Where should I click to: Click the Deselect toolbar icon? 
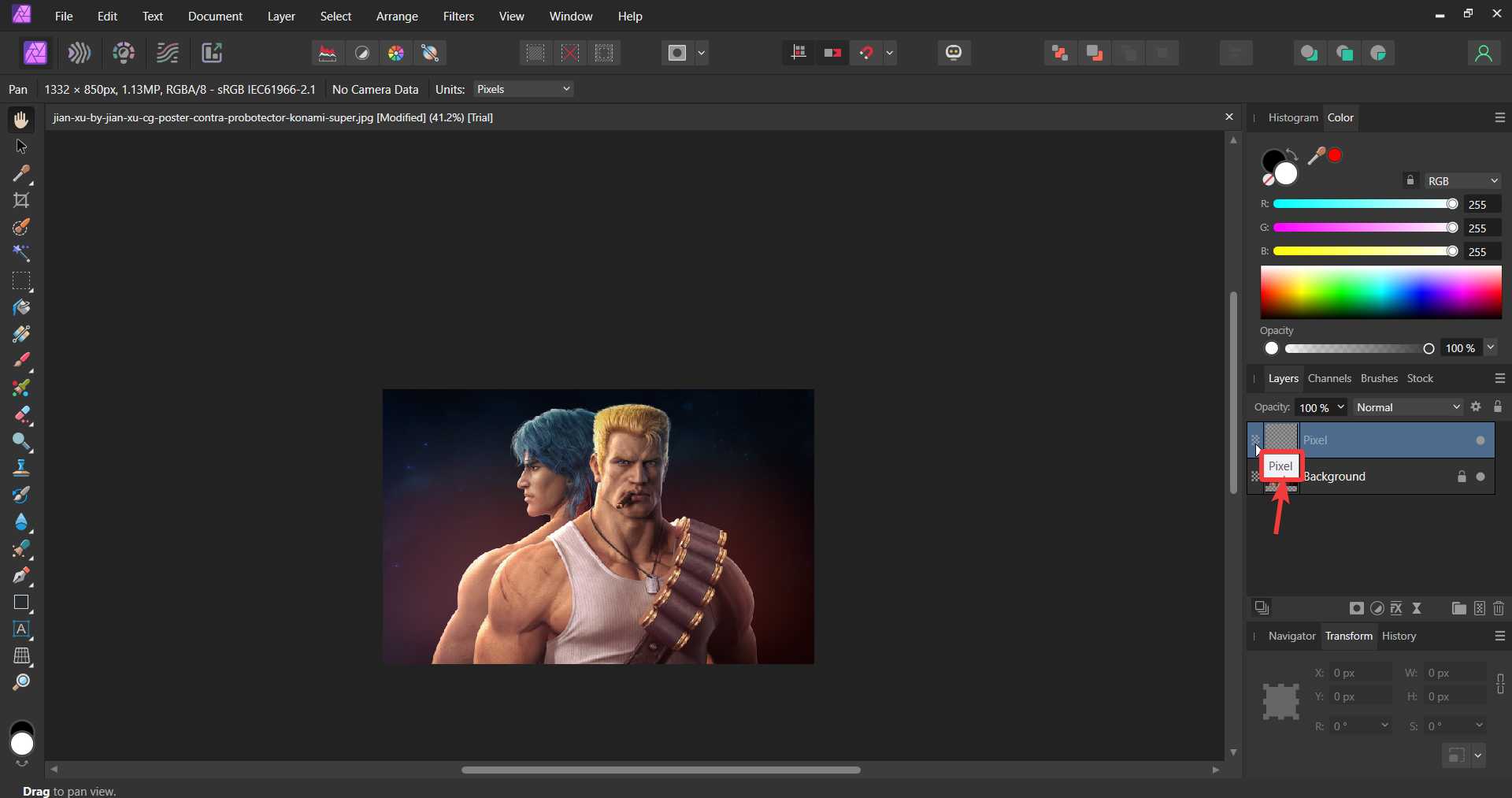(x=570, y=53)
